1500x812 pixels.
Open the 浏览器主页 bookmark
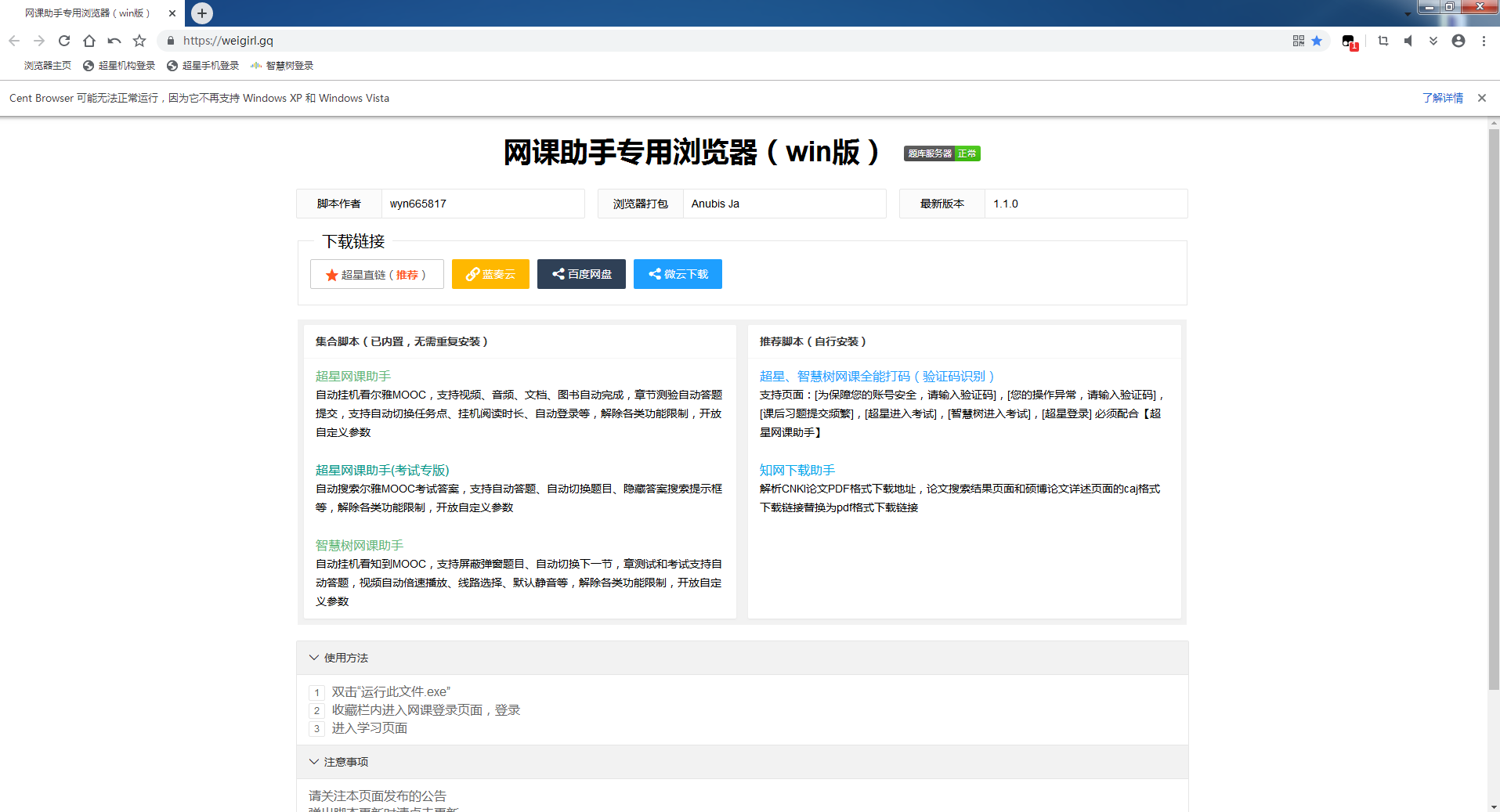[48, 66]
